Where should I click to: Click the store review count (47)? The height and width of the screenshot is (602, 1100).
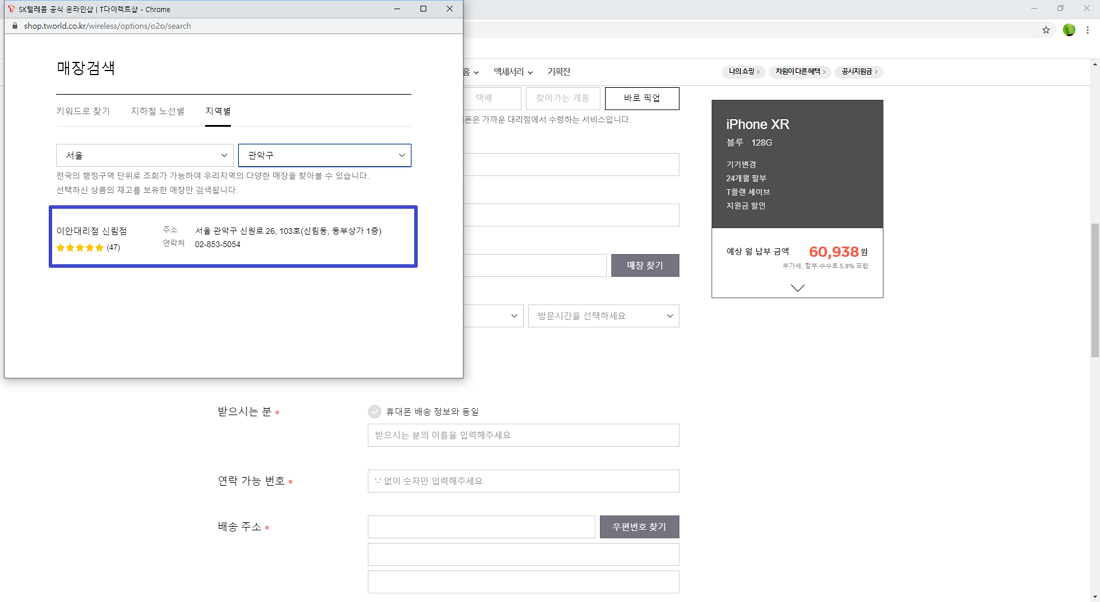[114, 248]
